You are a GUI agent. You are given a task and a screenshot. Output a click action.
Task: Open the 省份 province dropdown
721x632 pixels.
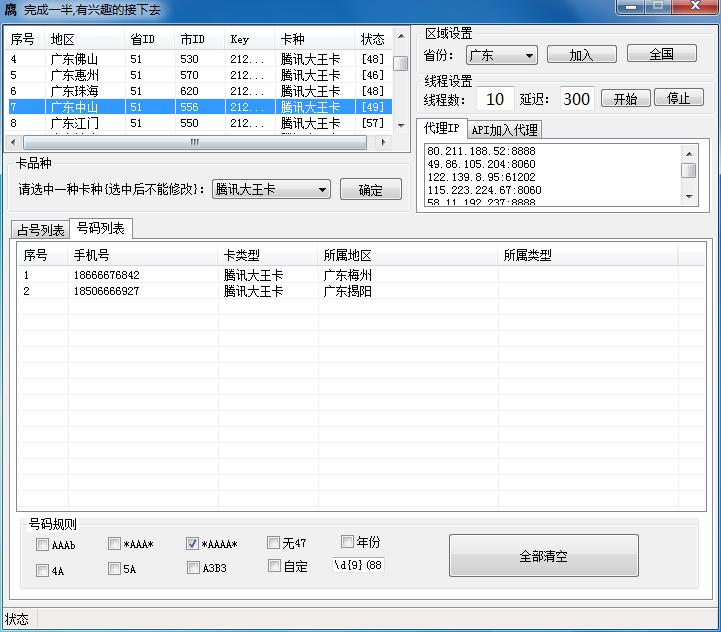(502, 56)
